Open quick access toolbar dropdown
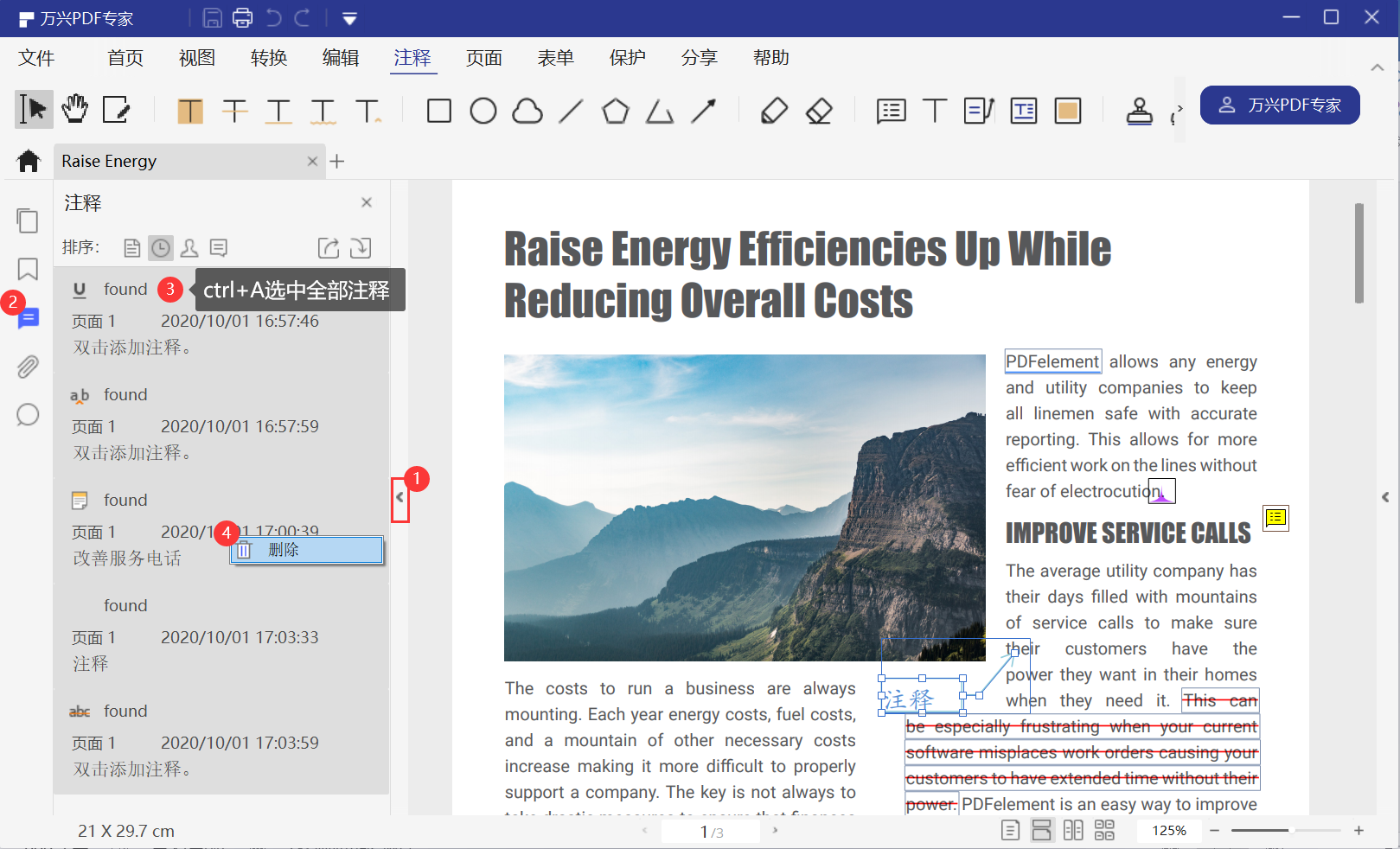This screenshot has height=849, width=1400. click(x=349, y=18)
